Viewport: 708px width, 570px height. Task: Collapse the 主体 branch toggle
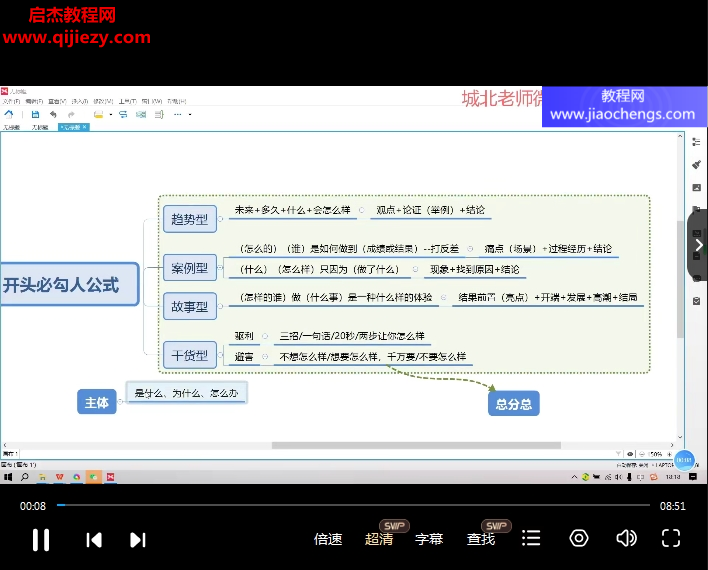[120, 401]
